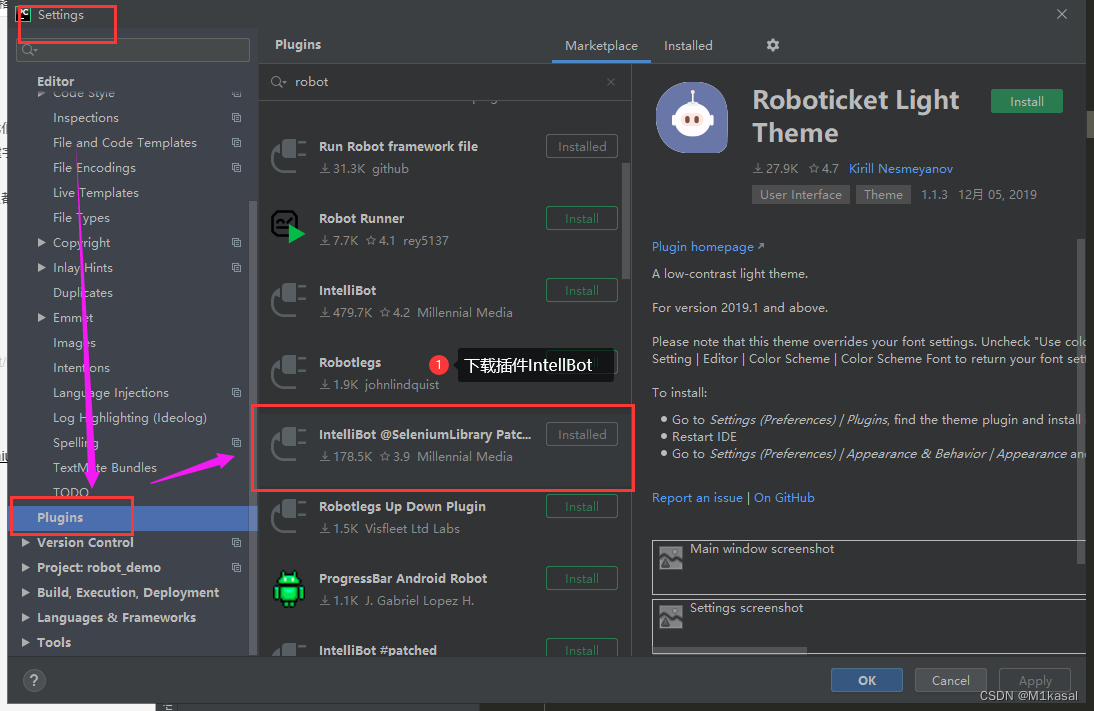Image resolution: width=1094 pixels, height=711 pixels.
Task: Click OK to confirm settings
Action: tap(867, 680)
